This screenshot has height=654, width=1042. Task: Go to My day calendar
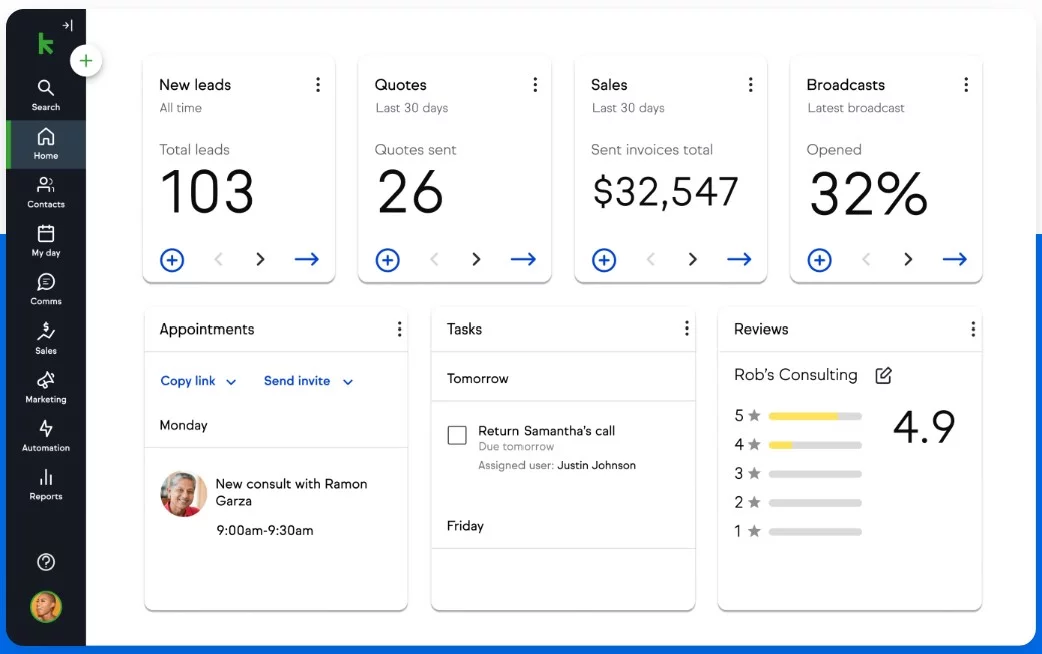click(46, 241)
